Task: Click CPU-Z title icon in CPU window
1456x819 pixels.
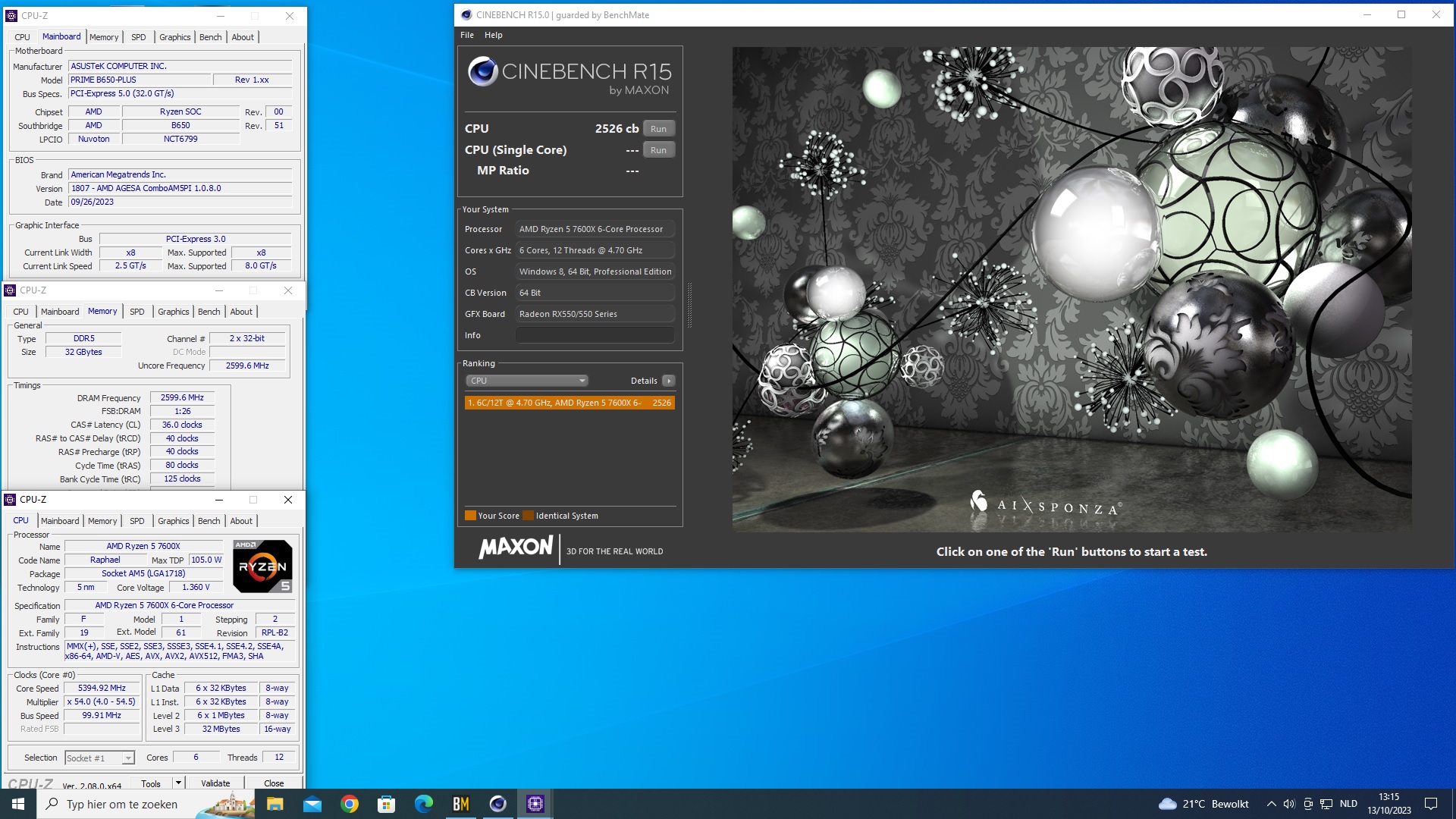Action: pos(10,500)
